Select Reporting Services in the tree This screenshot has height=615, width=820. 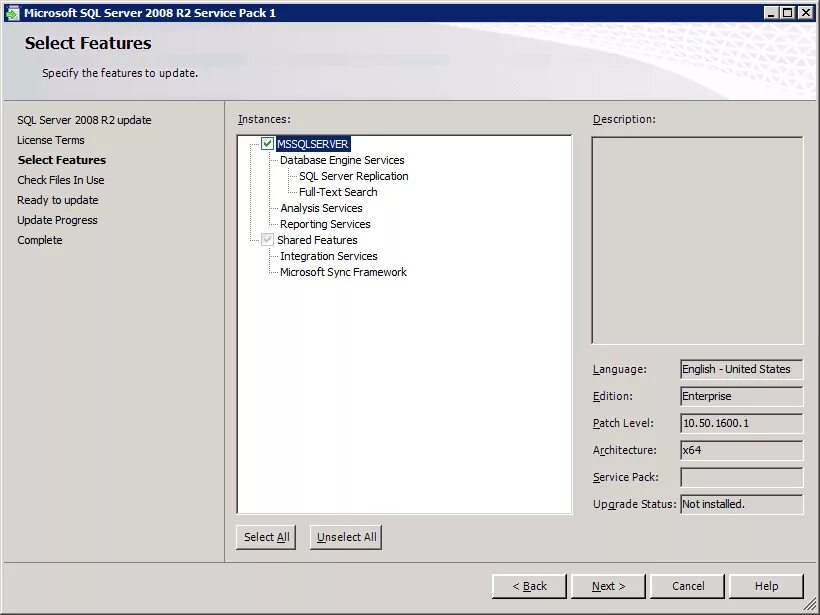(x=325, y=224)
